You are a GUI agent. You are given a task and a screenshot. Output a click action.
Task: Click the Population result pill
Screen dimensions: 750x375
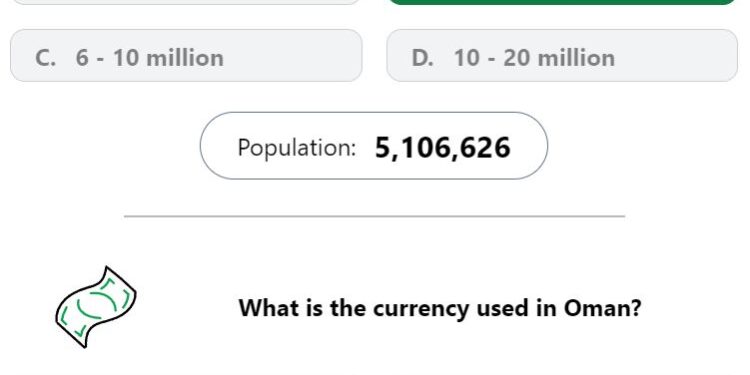[x=374, y=146]
